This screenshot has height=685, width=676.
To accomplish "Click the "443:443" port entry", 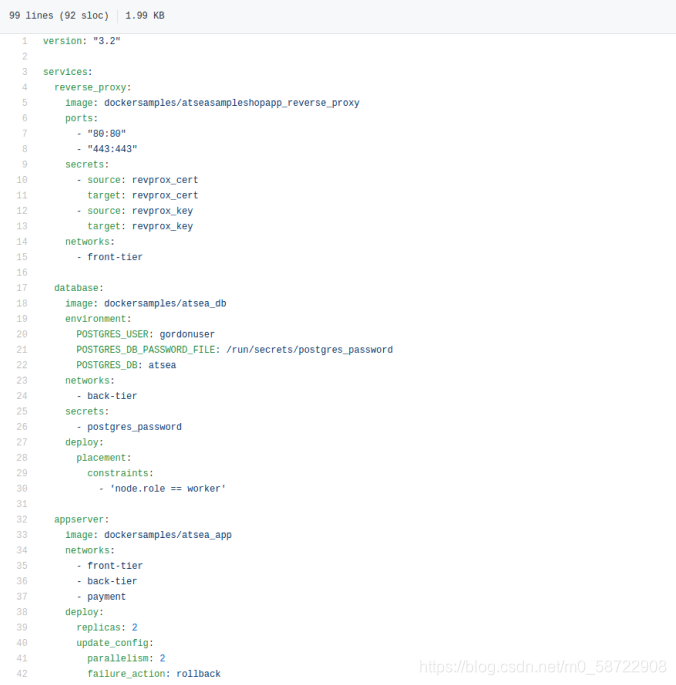I will click(x=112, y=149).
